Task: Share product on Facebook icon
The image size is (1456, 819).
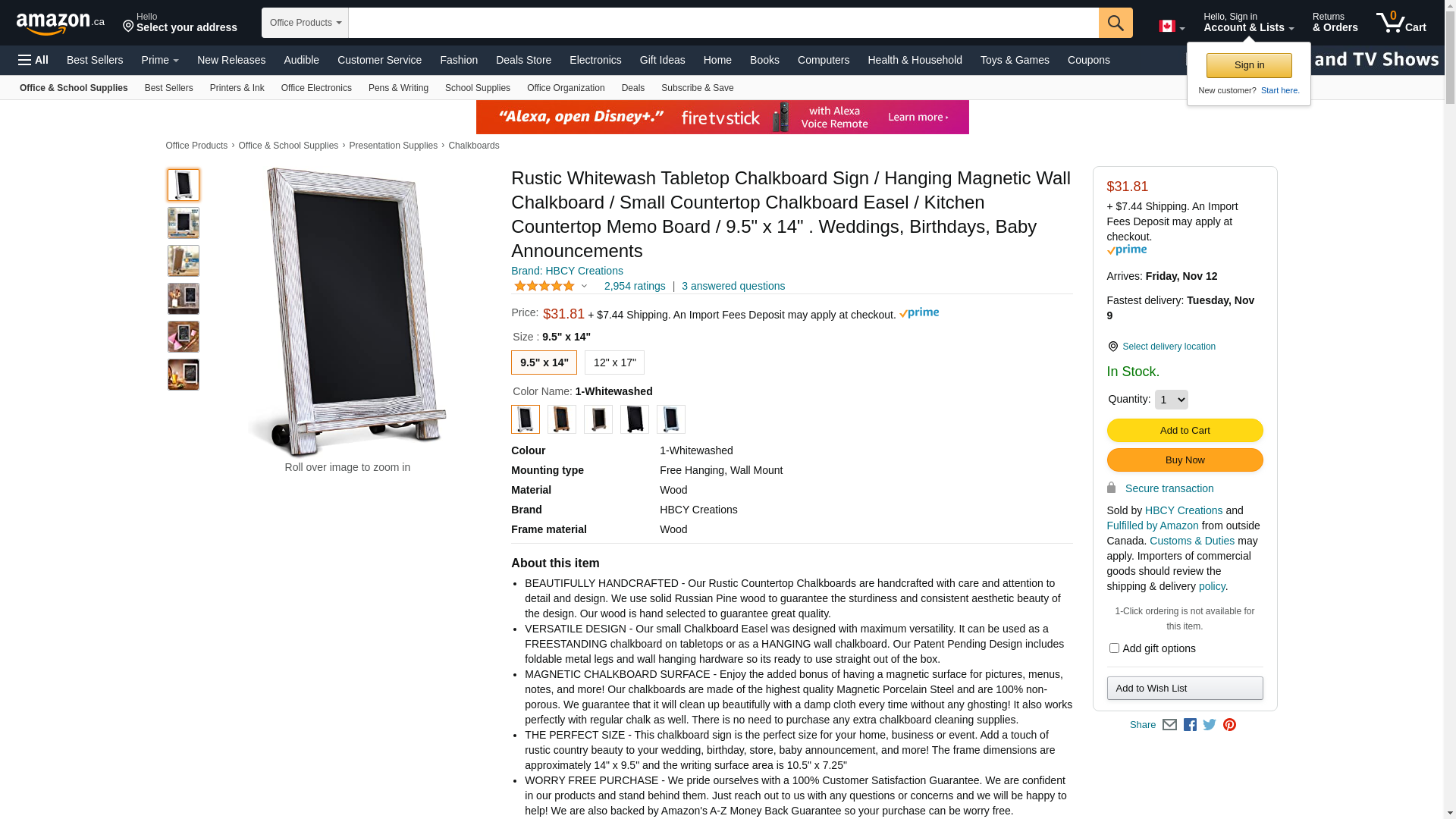Action: pos(1190,725)
